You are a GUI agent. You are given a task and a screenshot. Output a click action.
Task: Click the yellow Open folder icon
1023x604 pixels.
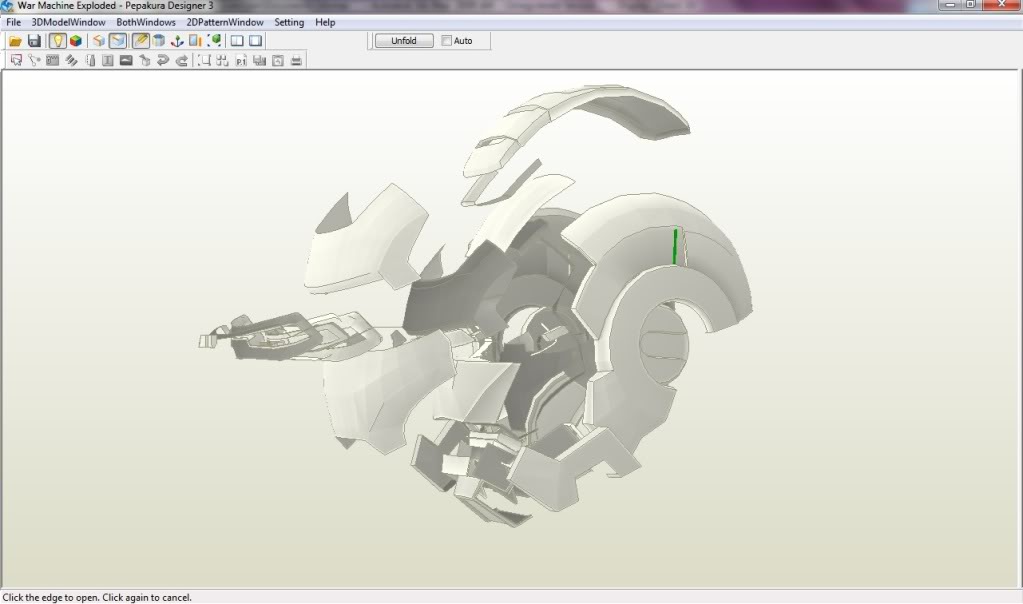[x=15, y=41]
